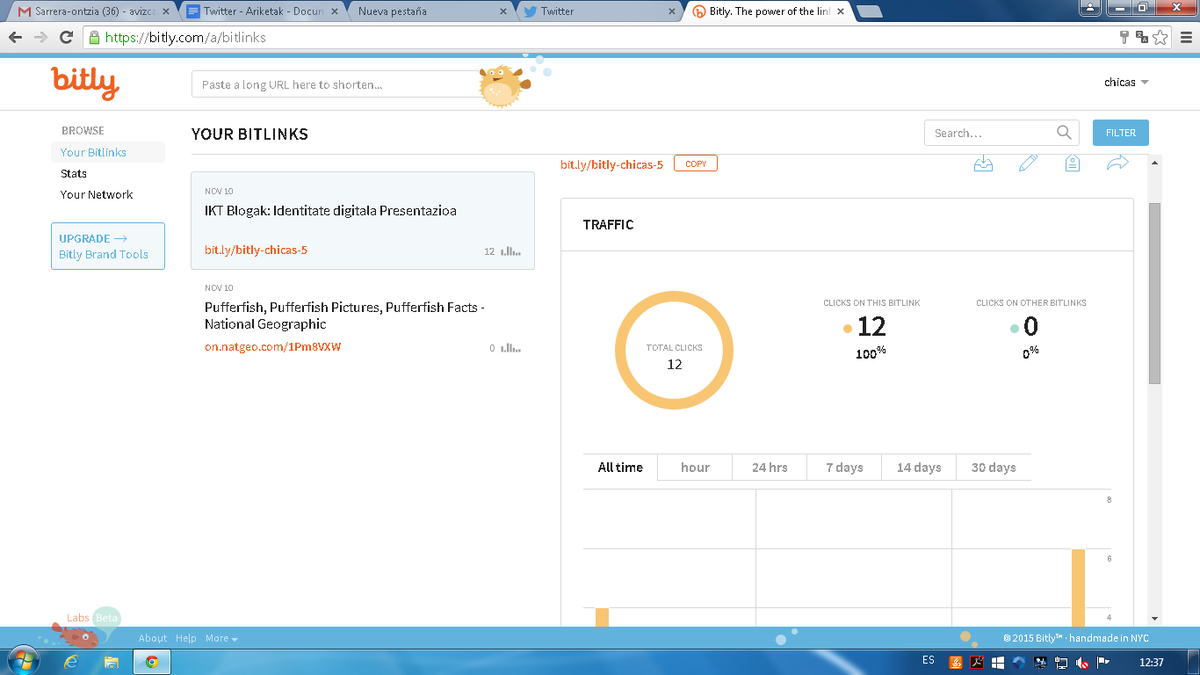The image size is (1200, 675).
Task: Click the About footer link
Action: tap(153, 638)
